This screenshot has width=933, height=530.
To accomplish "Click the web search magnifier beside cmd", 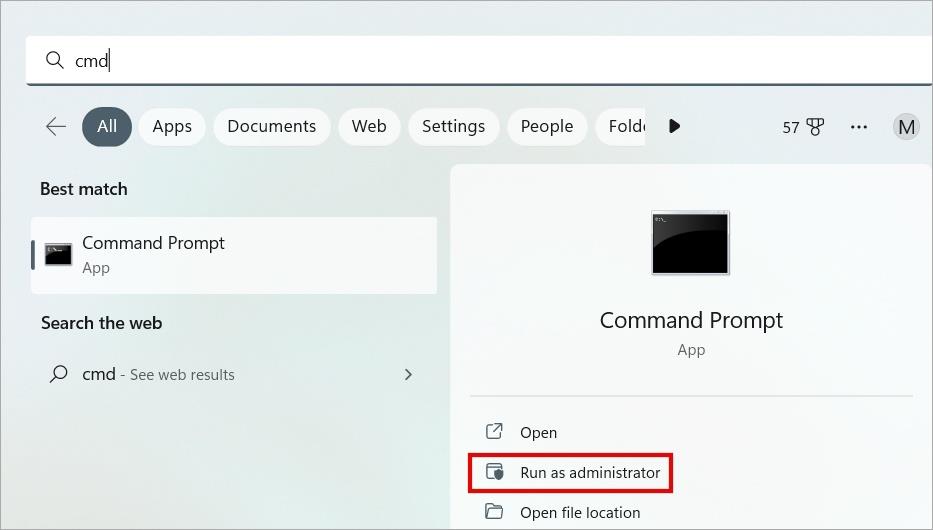I will coord(58,374).
